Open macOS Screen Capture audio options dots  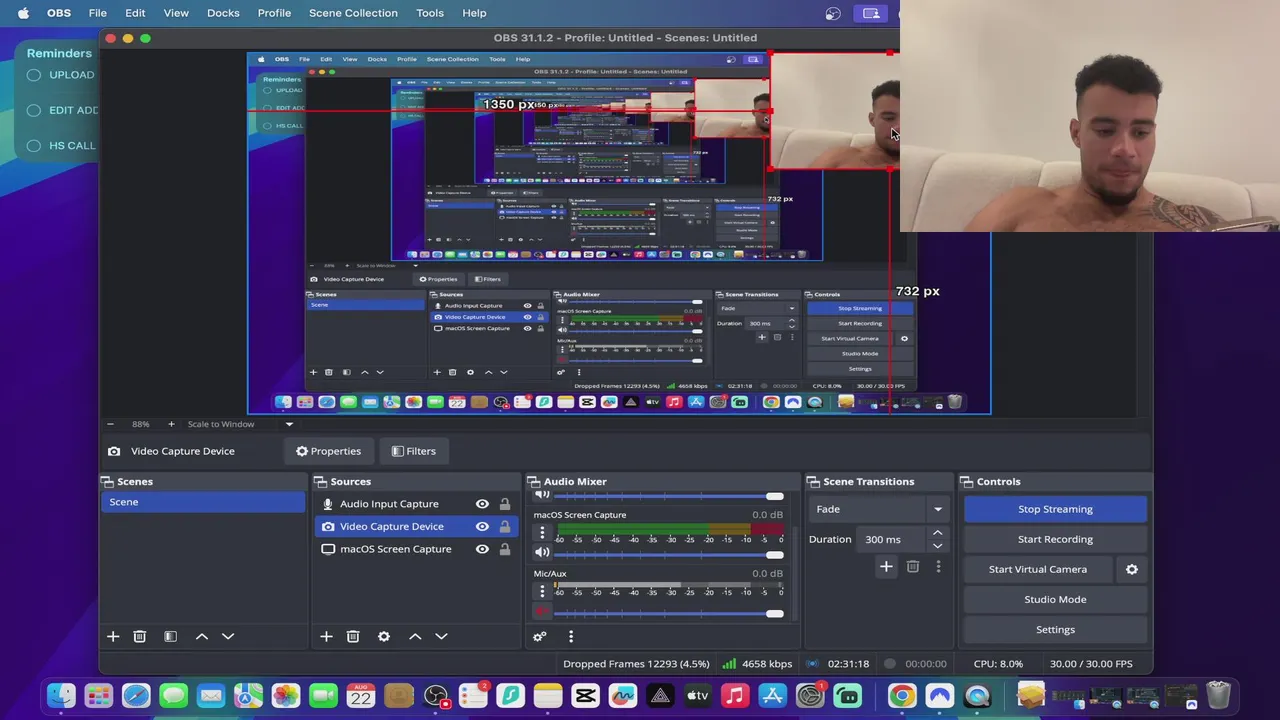[x=542, y=533]
